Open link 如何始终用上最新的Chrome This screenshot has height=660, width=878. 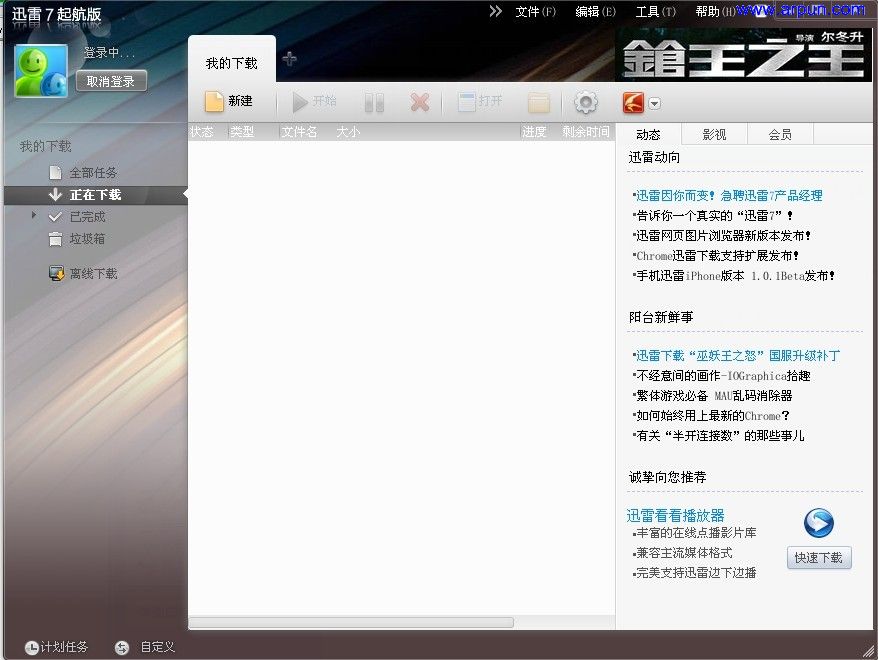click(711, 416)
